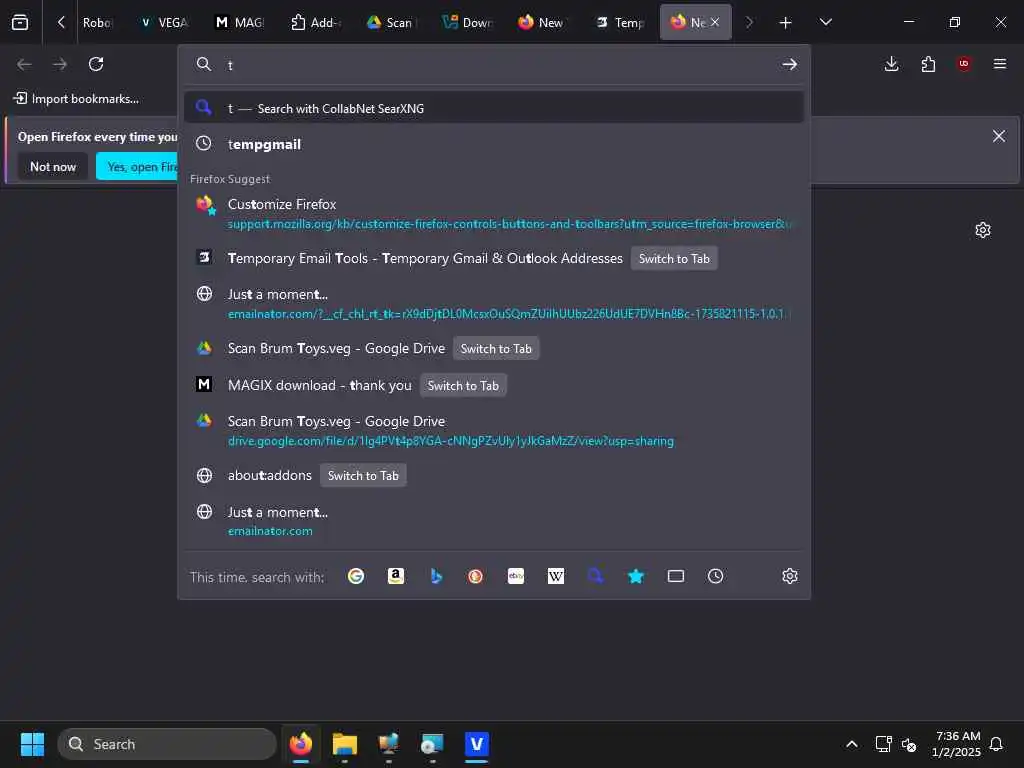Screen dimensions: 1024x768
Task: Search this time with DuckDuckGo
Action: pos(475,576)
